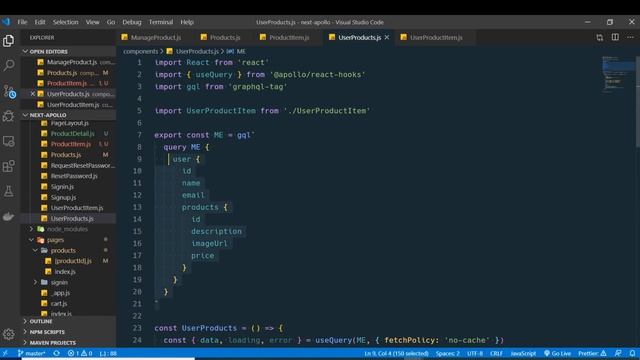Screen dimensions: 640x360
Task: Close the UserProducts.js tab with its X
Action: click(x=387, y=37)
